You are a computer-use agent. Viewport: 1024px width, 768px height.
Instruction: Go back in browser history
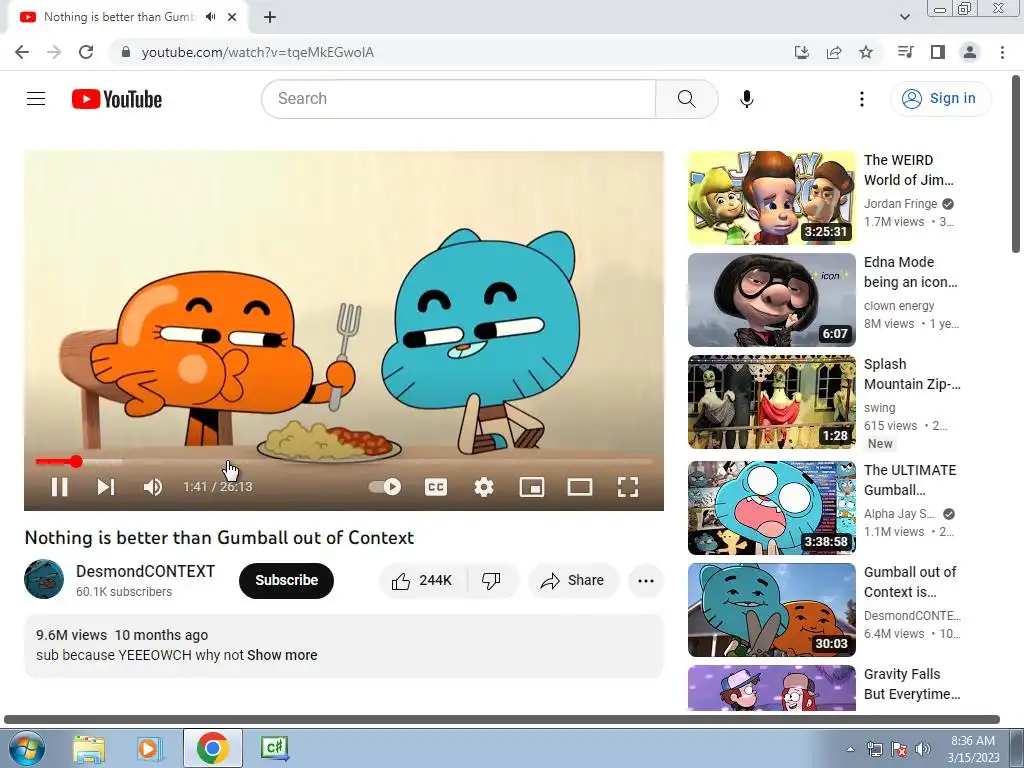coord(22,52)
